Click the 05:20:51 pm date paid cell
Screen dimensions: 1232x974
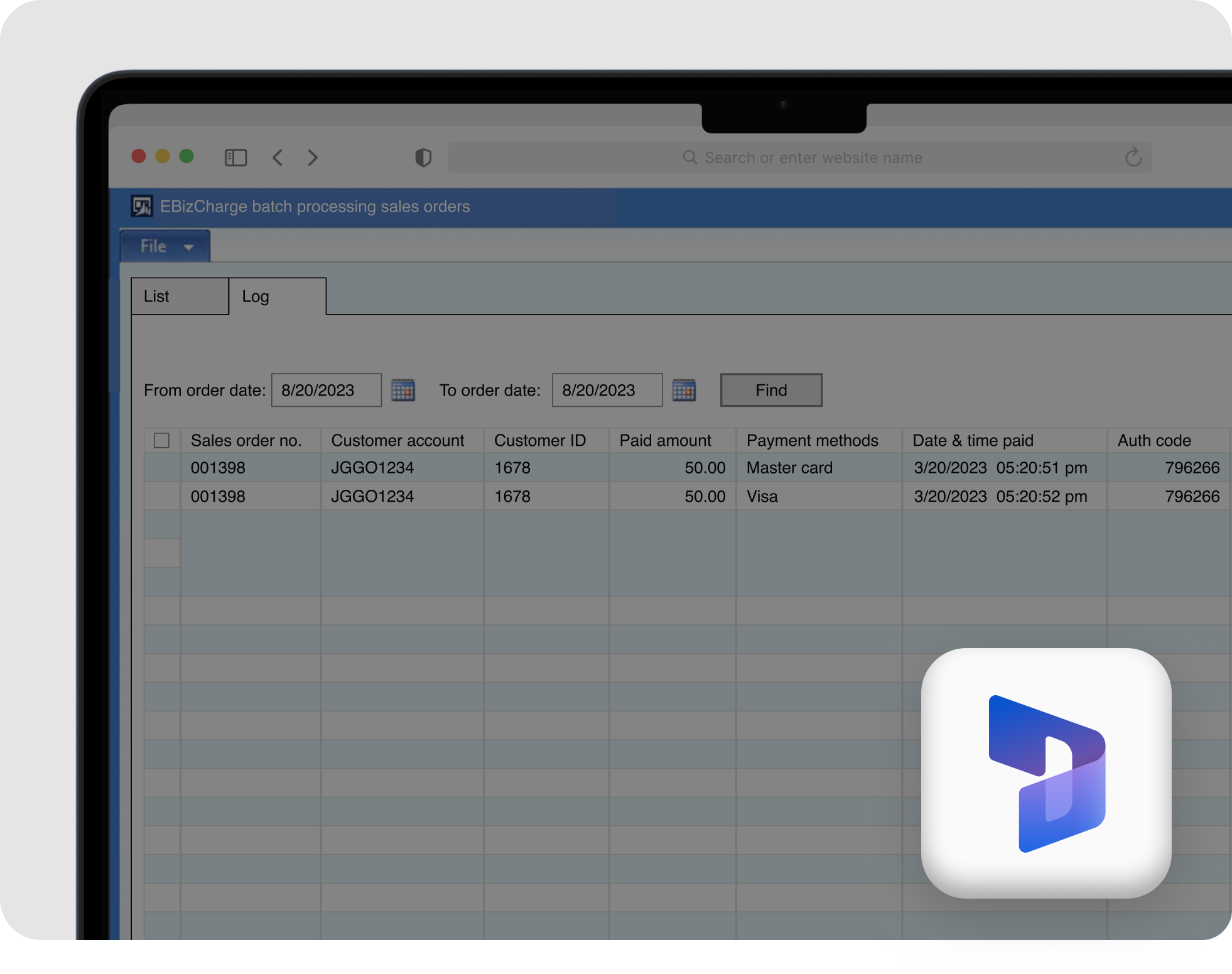pos(1005,468)
